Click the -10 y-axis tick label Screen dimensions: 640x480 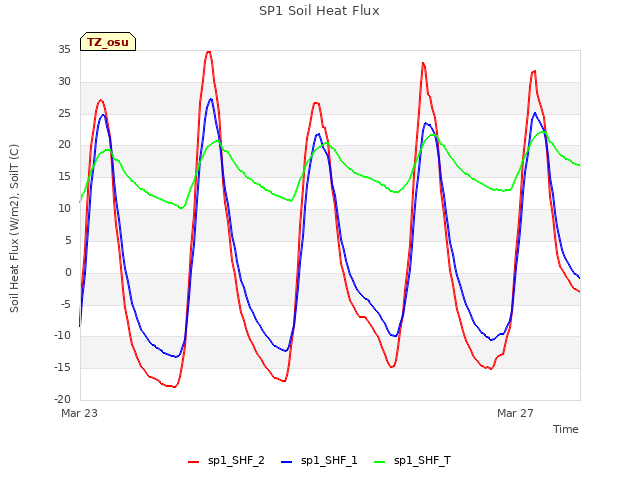(62, 336)
